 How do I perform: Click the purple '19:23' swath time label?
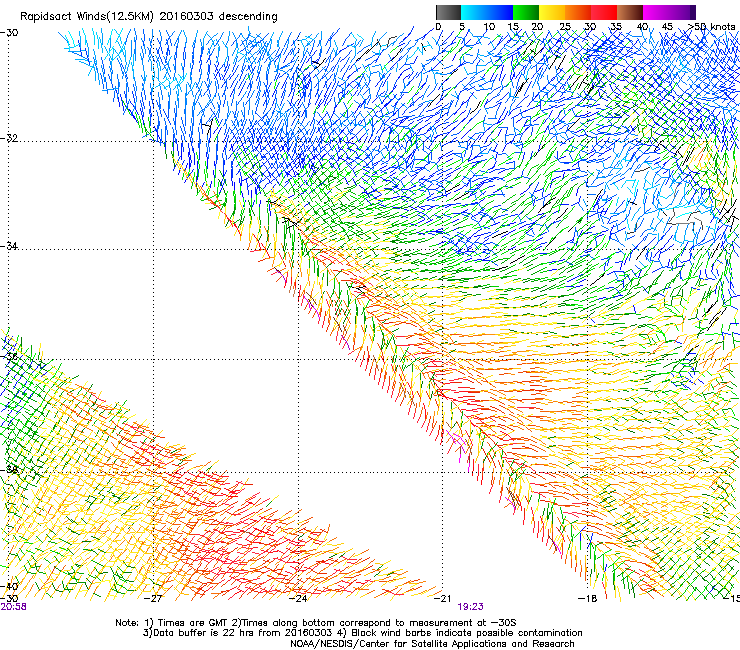471,607
